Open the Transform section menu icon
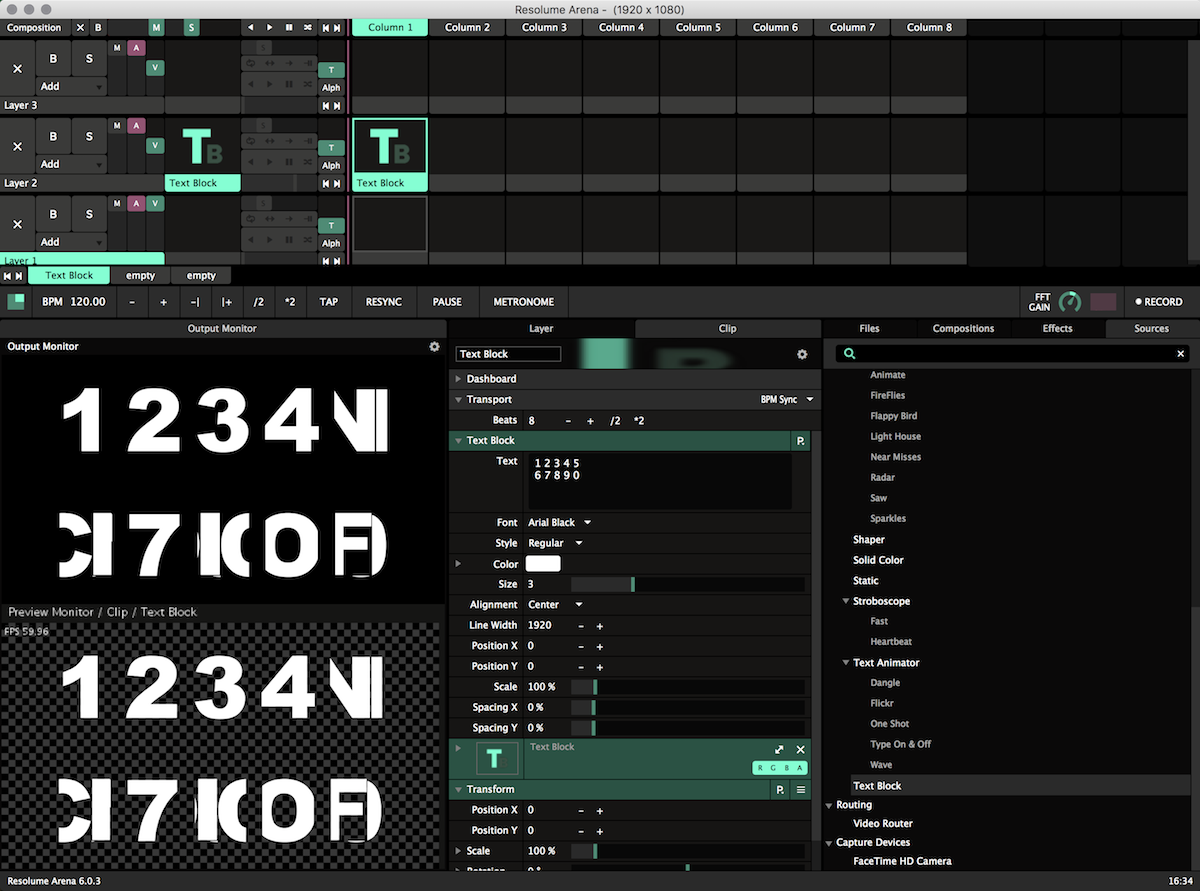The image size is (1200, 891). tap(800, 790)
